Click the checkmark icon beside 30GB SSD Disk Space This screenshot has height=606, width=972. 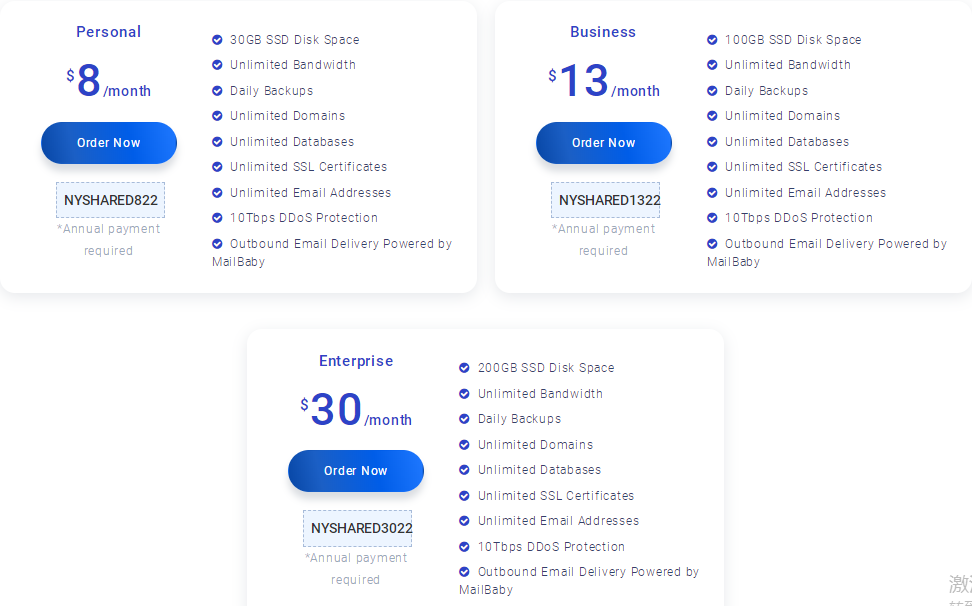[x=217, y=40]
